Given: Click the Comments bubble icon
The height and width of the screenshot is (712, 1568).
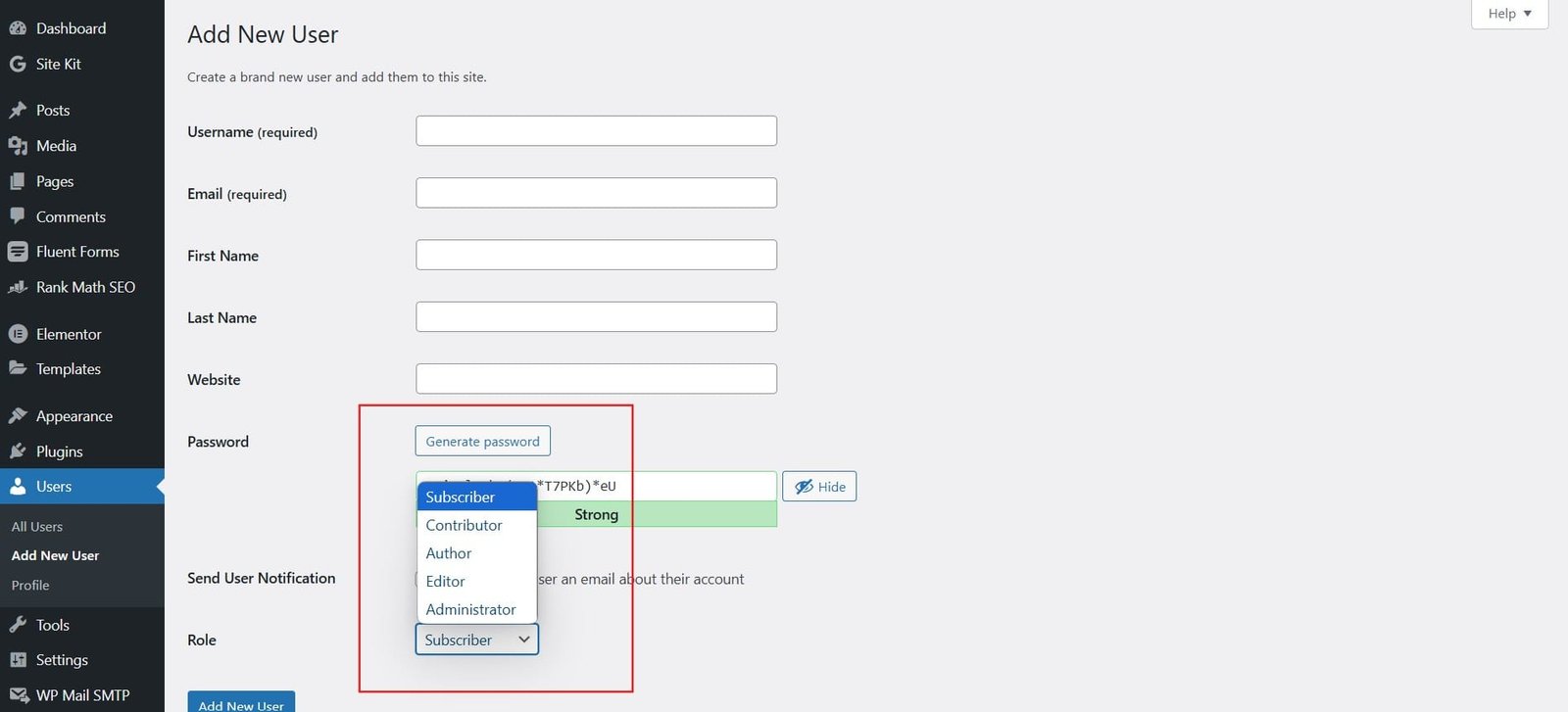Looking at the screenshot, I should coord(18,216).
